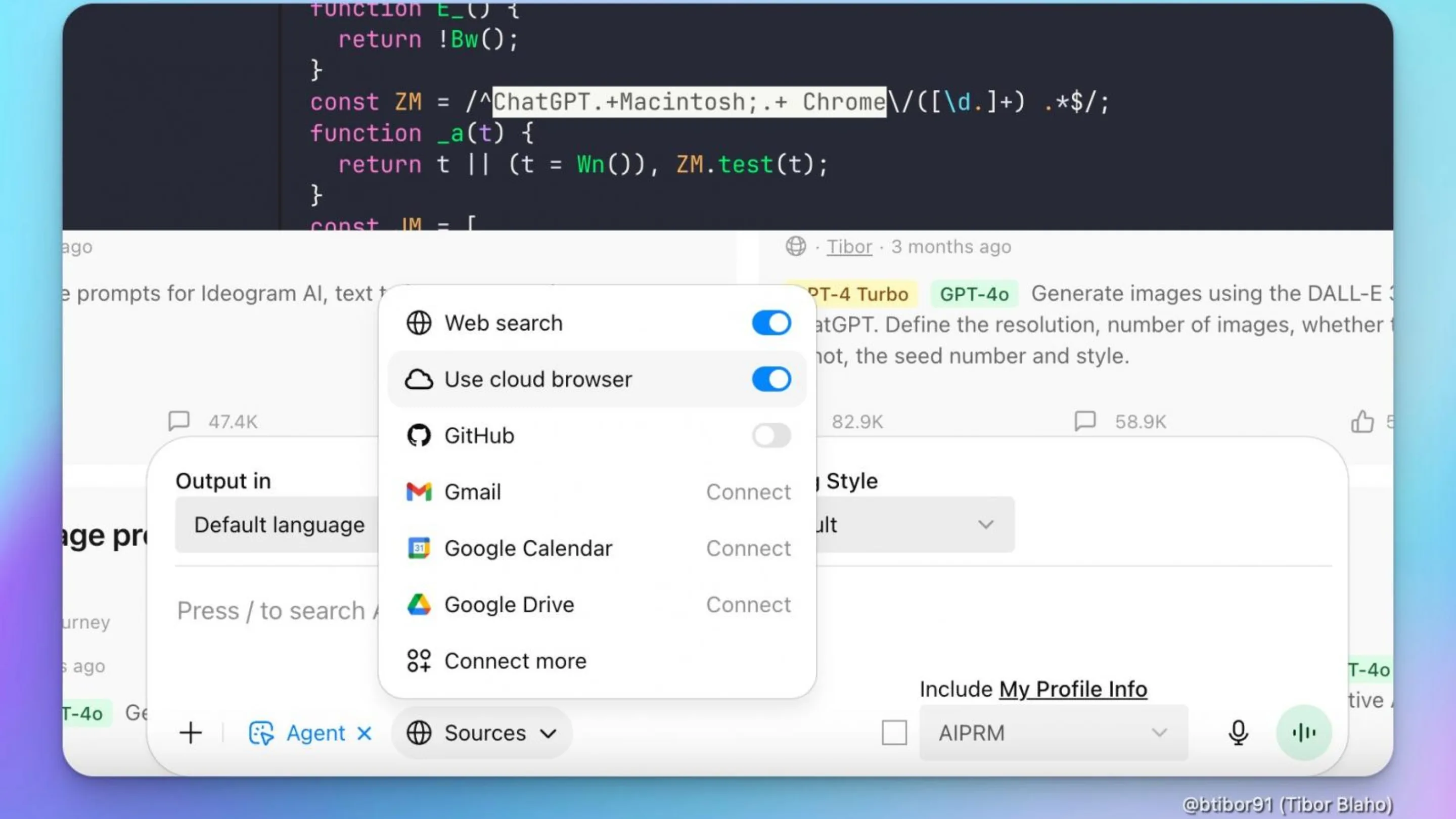Image resolution: width=1456 pixels, height=819 pixels.
Task: Click the comment bubble icon beside 47.4K
Action: coord(178,421)
